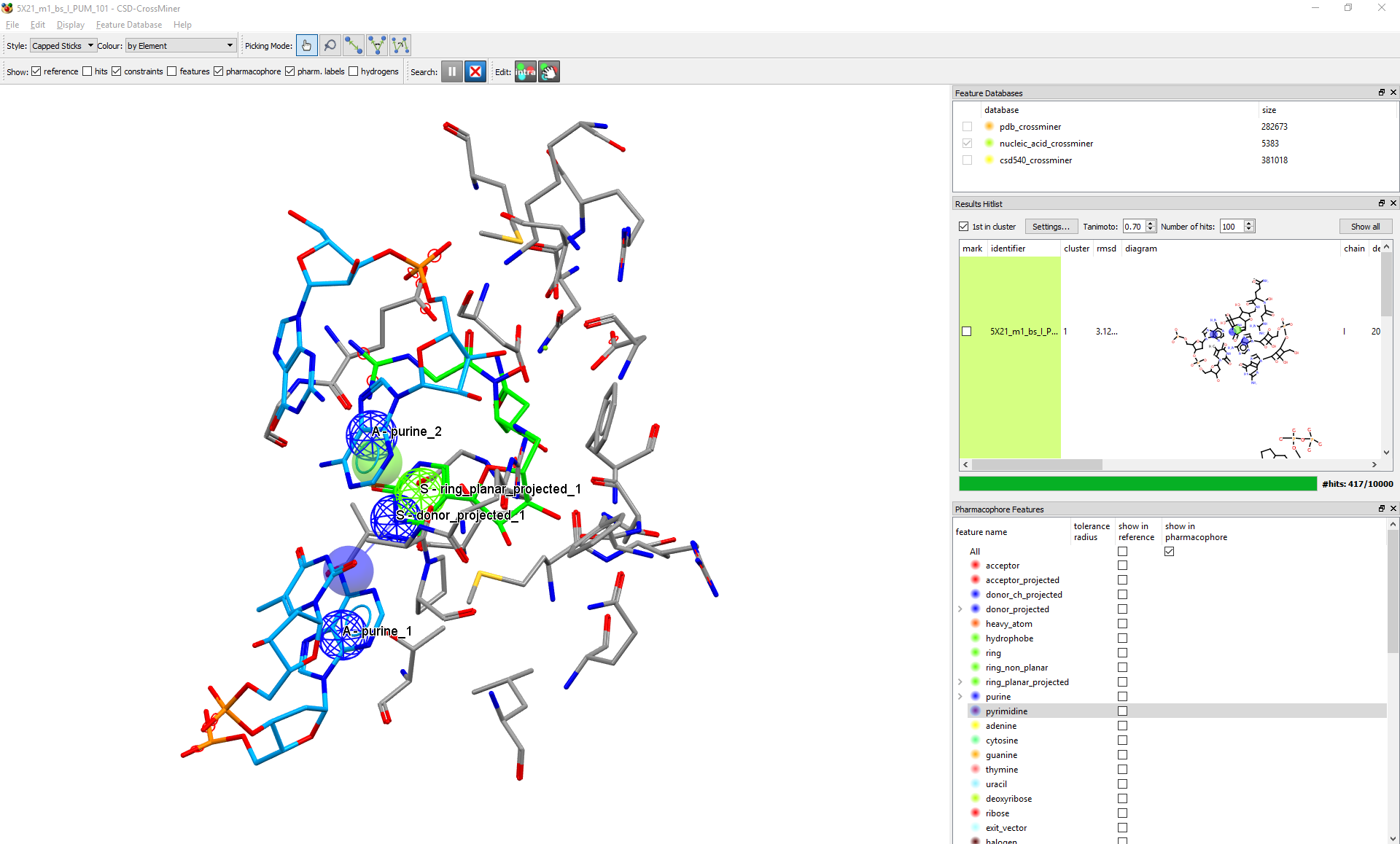The image size is (1400, 844).
Task: Click the Settings... button
Action: click(x=1051, y=227)
